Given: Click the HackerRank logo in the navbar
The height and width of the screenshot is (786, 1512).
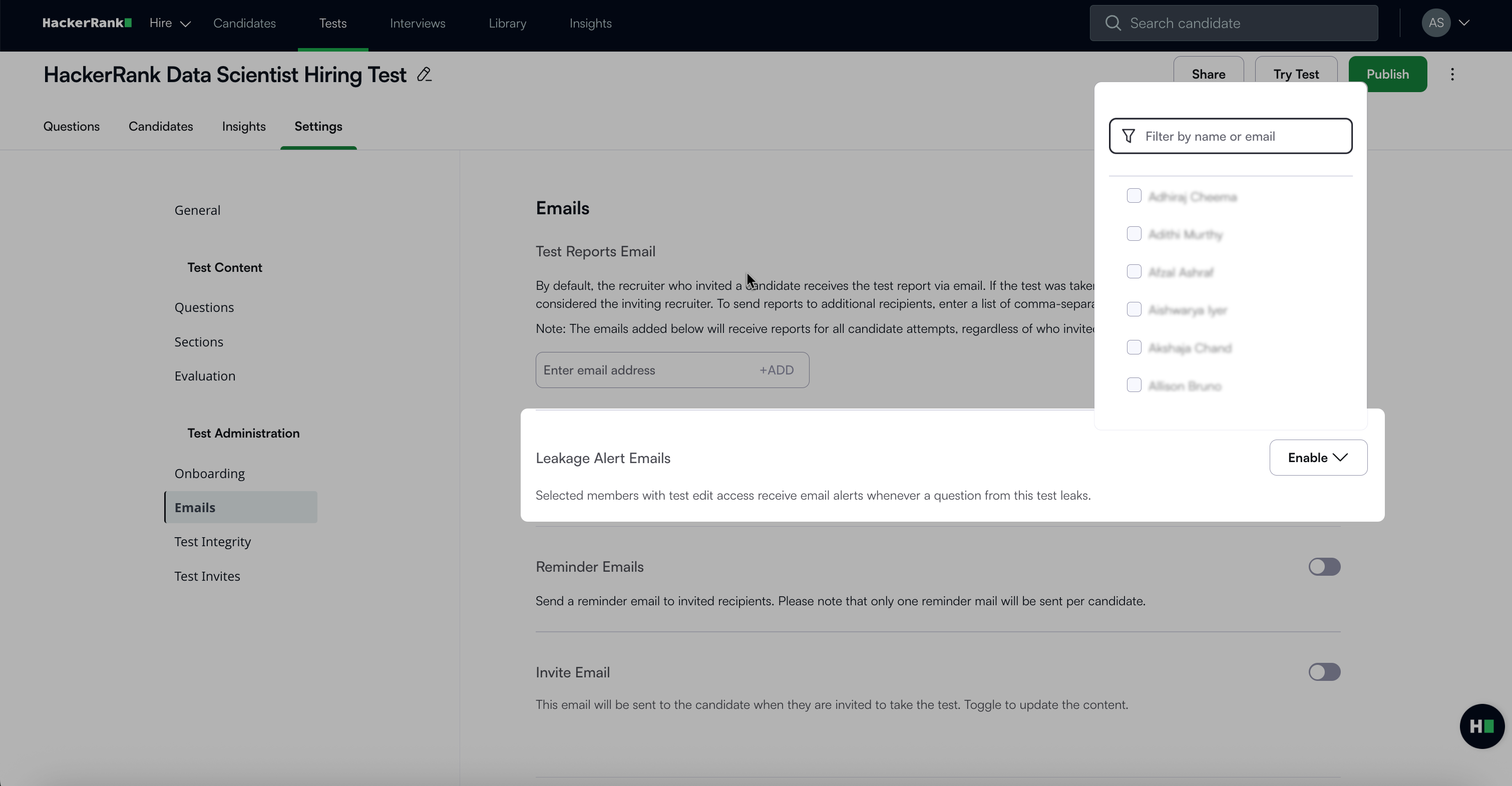Looking at the screenshot, I should point(87,23).
